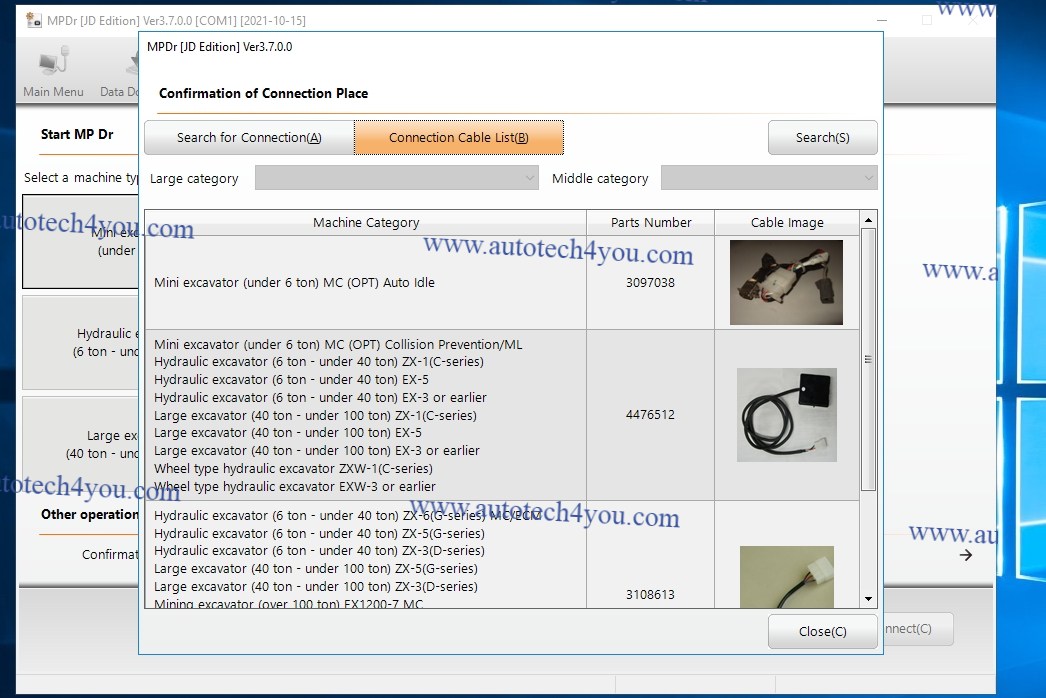Screen dimensions: 1046x698
Task: Click the vertical scrollbar thumb in table
Action: coord(868,358)
